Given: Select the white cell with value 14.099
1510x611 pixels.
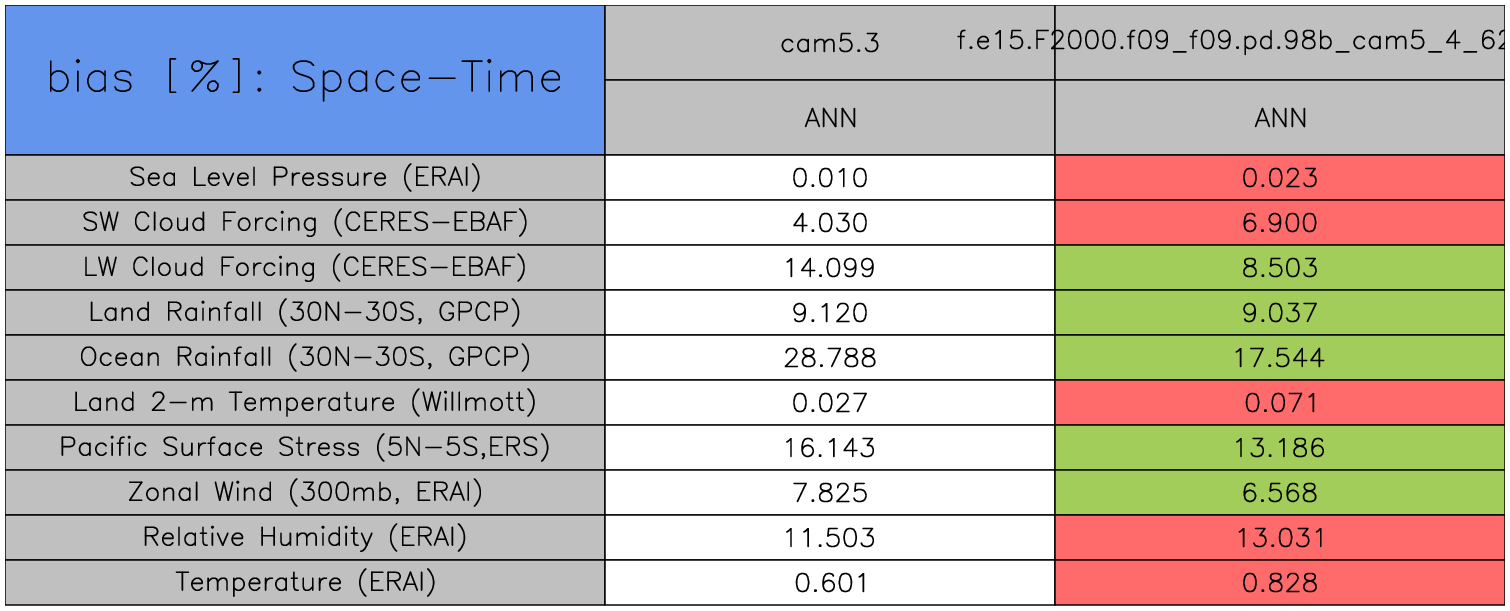Looking at the screenshot, I should pyautogui.click(x=830, y=268).
